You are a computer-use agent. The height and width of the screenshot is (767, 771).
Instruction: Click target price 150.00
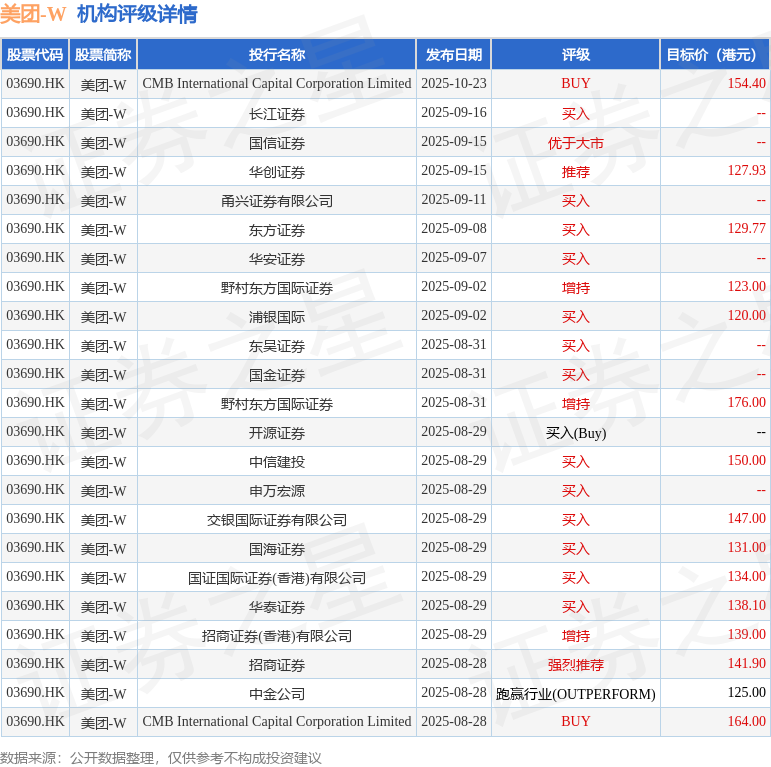(746, 460)
